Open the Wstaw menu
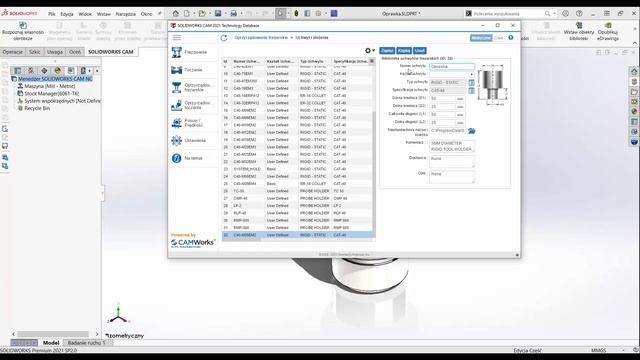Image resolution: width=640 pixels, height=360 pixels. [x=104, y=14]
